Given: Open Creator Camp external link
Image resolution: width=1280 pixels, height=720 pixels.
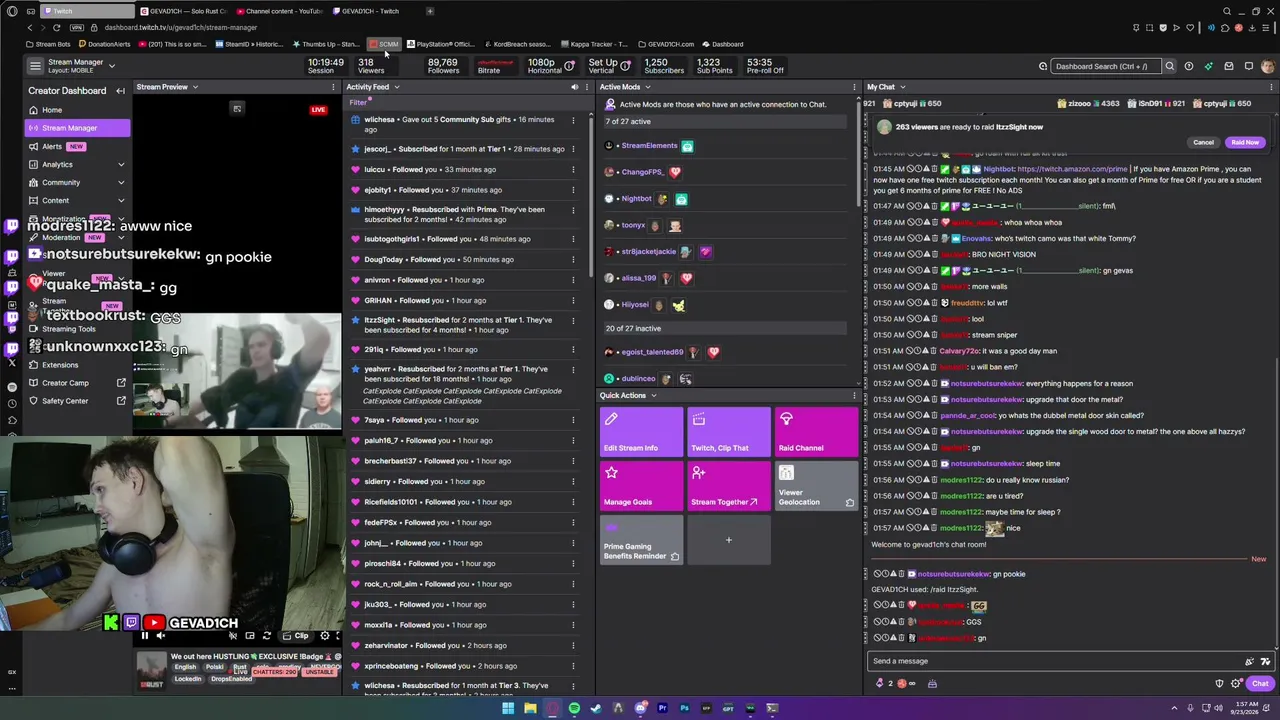Looking at the screenshot, I should (77, 383).
